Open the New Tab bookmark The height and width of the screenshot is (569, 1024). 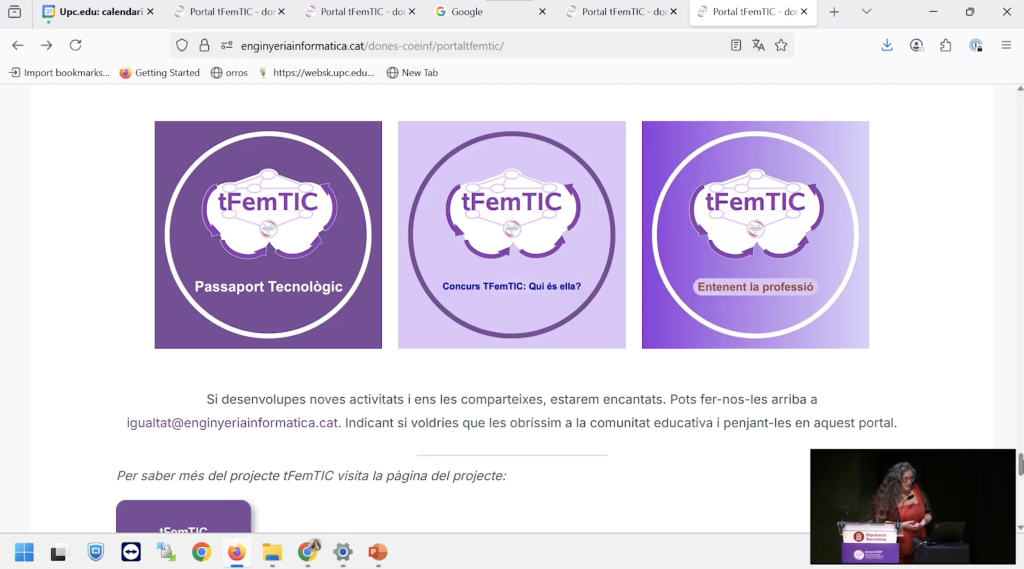pos(412,73)
